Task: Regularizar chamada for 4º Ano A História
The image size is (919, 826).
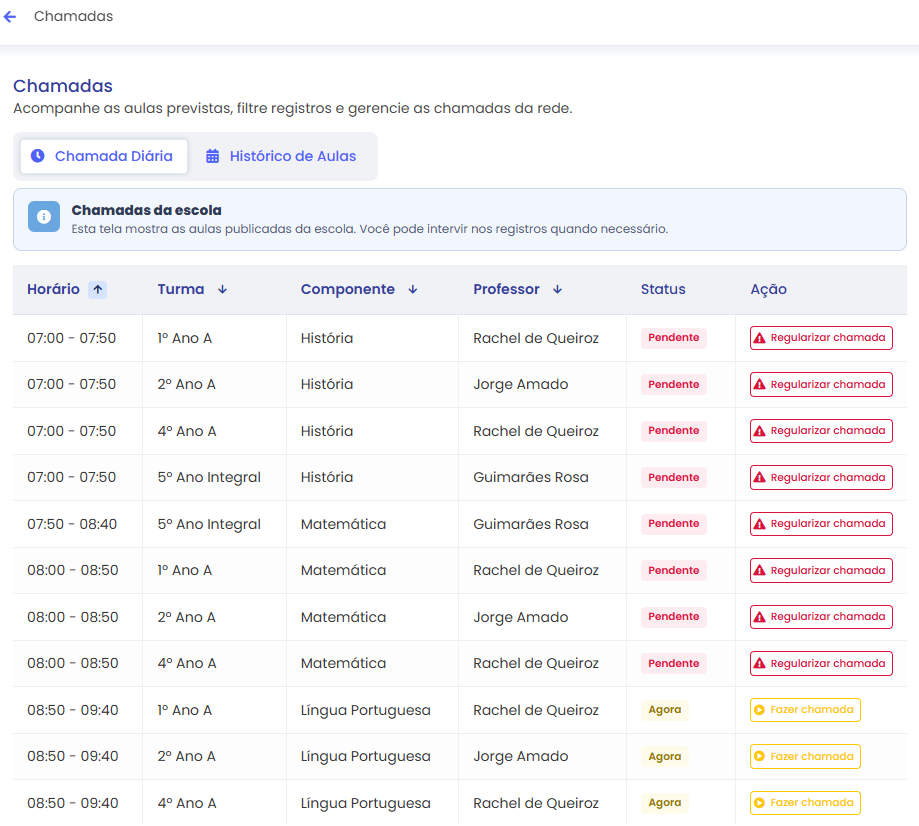Action: click(821, 431)
